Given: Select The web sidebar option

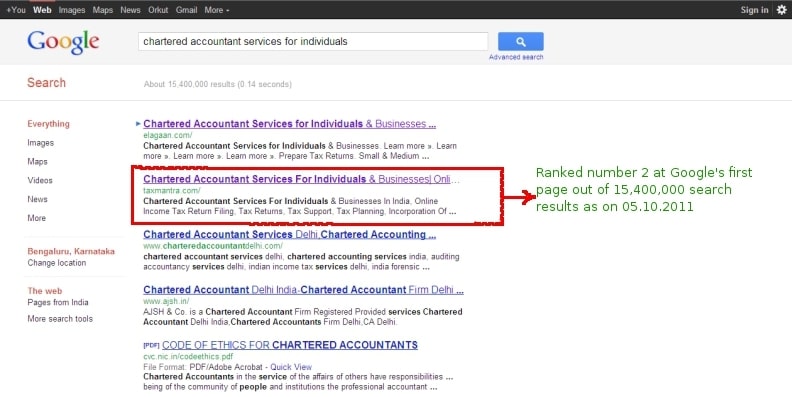Looking at the screenshot, I should [x=45, y=291].
